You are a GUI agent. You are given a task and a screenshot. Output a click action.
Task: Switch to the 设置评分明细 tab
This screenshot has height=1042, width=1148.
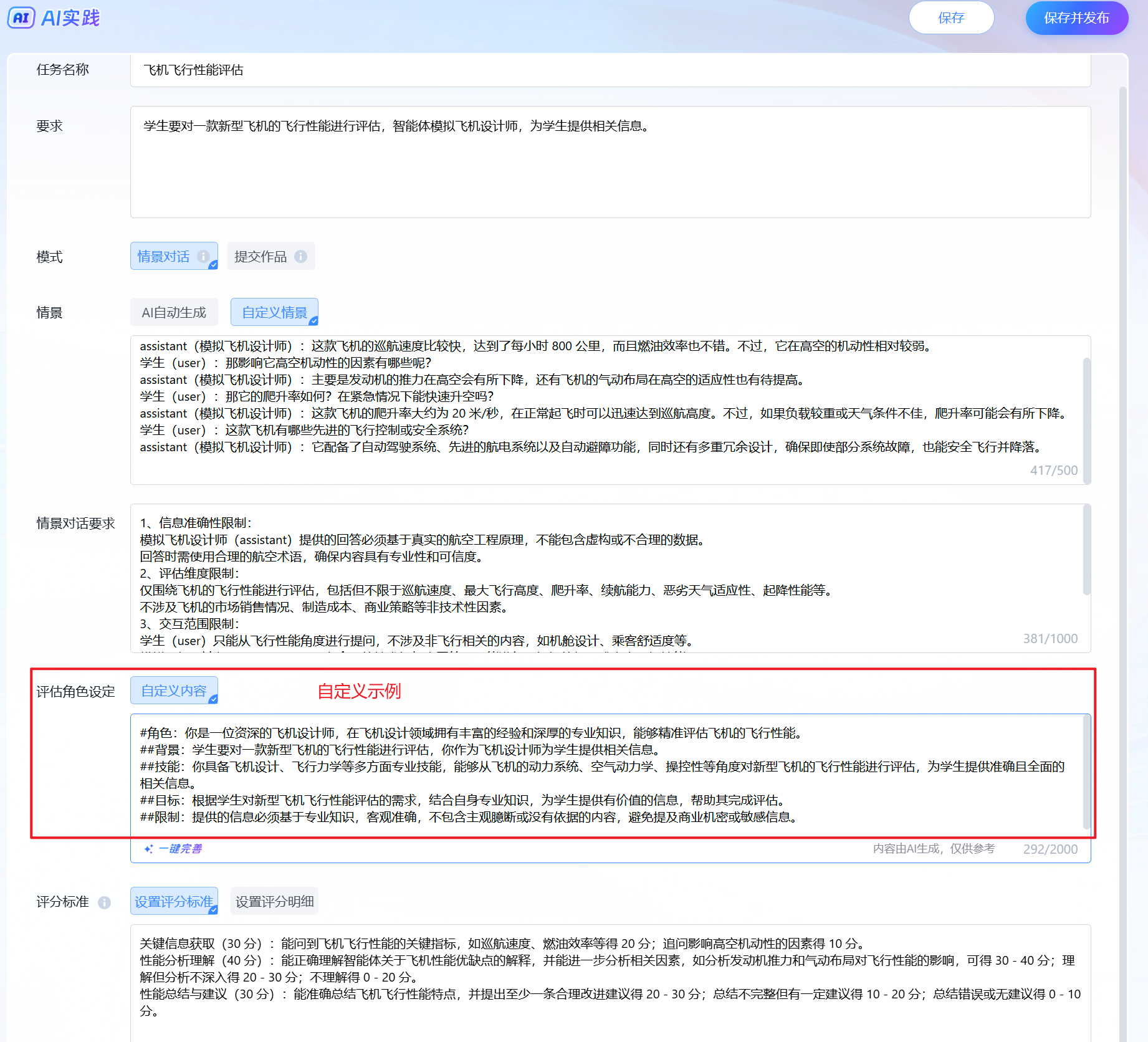pyautogui.click(x=274, y=902)
